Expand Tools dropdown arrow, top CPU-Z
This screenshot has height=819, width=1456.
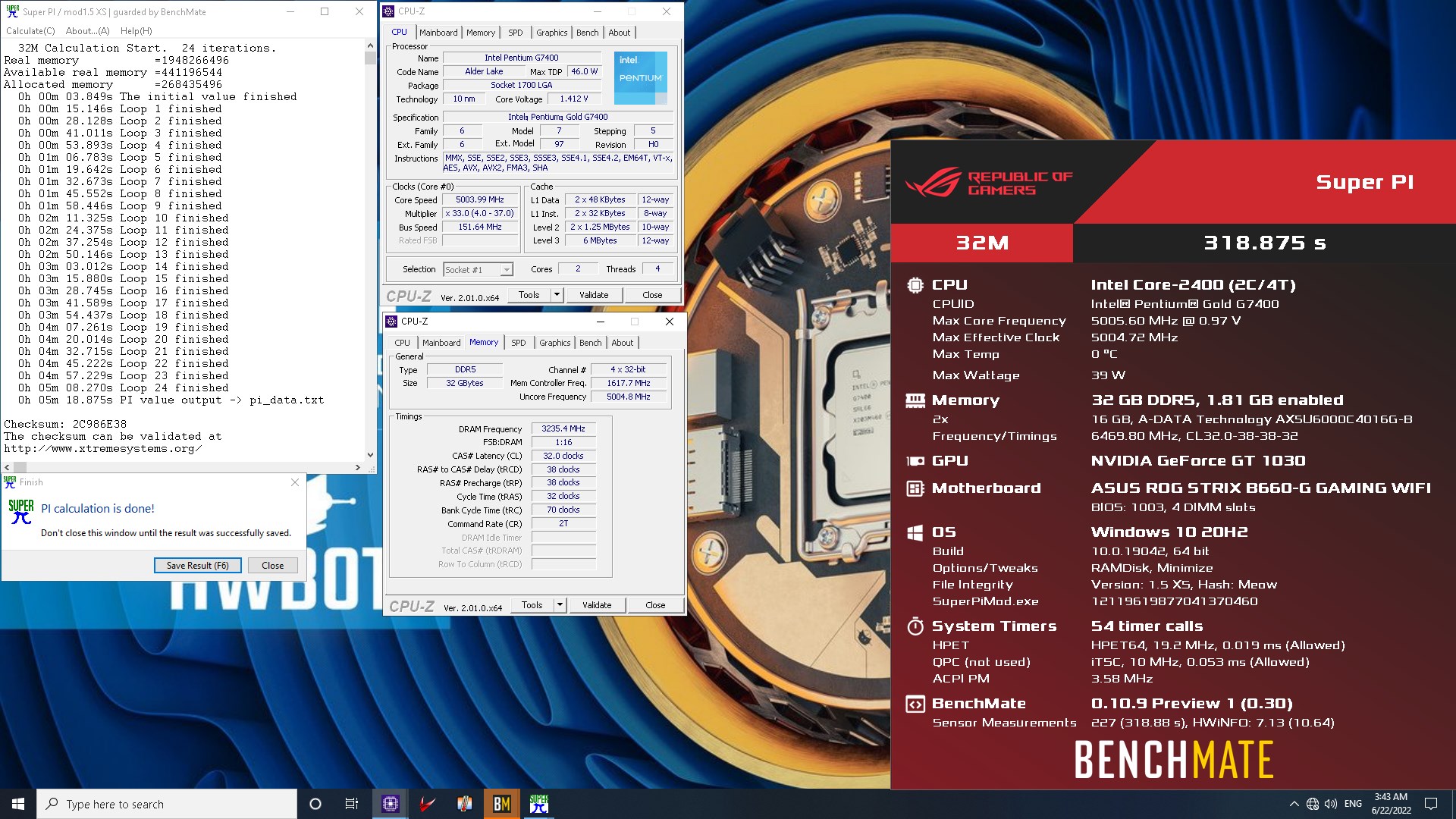(x=557, y=295)
